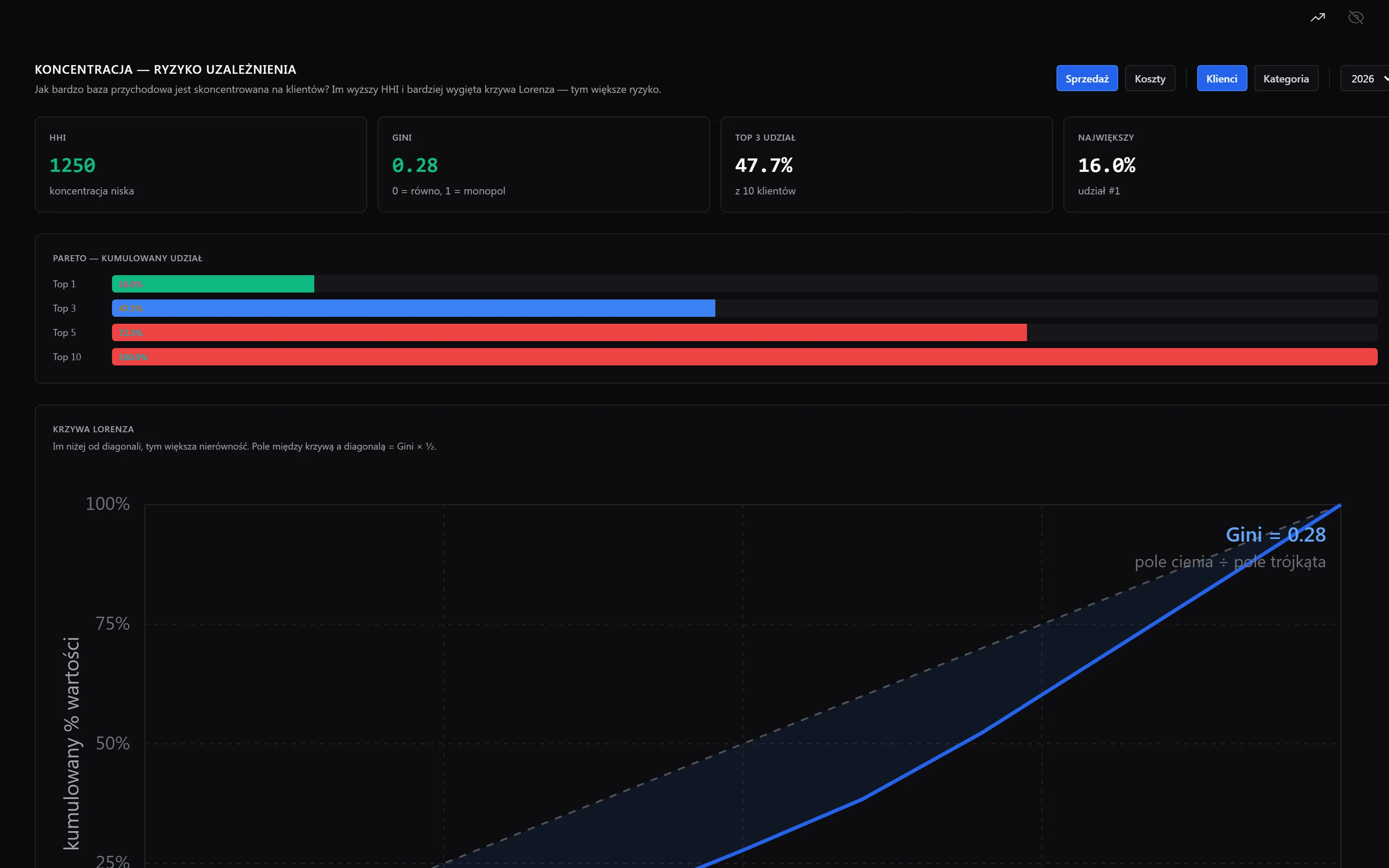
Task: Click the 100% axis label
Action: point(107,504)
